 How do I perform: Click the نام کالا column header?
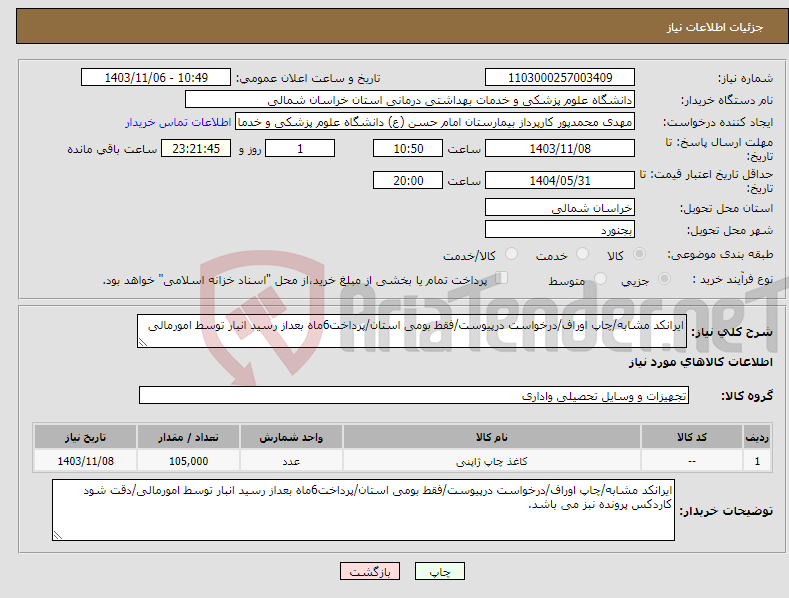(x=492, y=437)
